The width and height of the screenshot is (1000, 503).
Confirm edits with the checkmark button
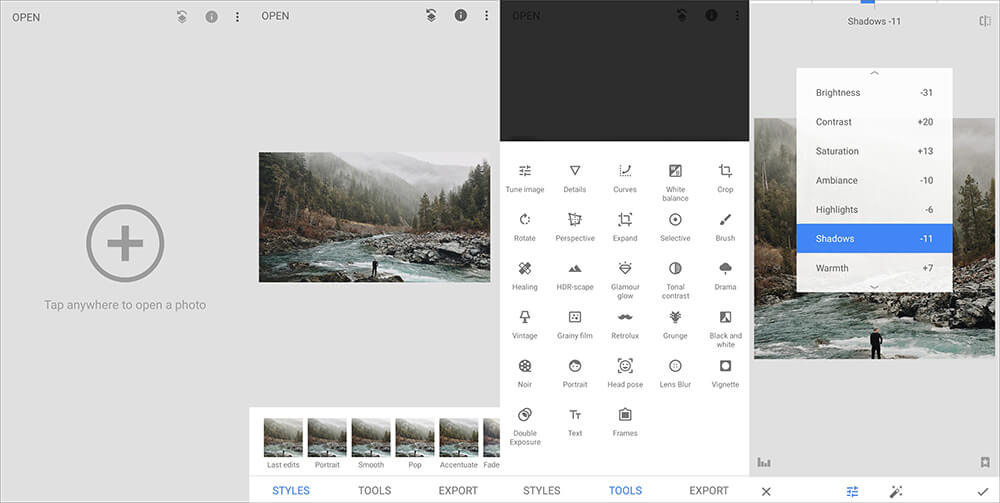(x=983, y=492)
